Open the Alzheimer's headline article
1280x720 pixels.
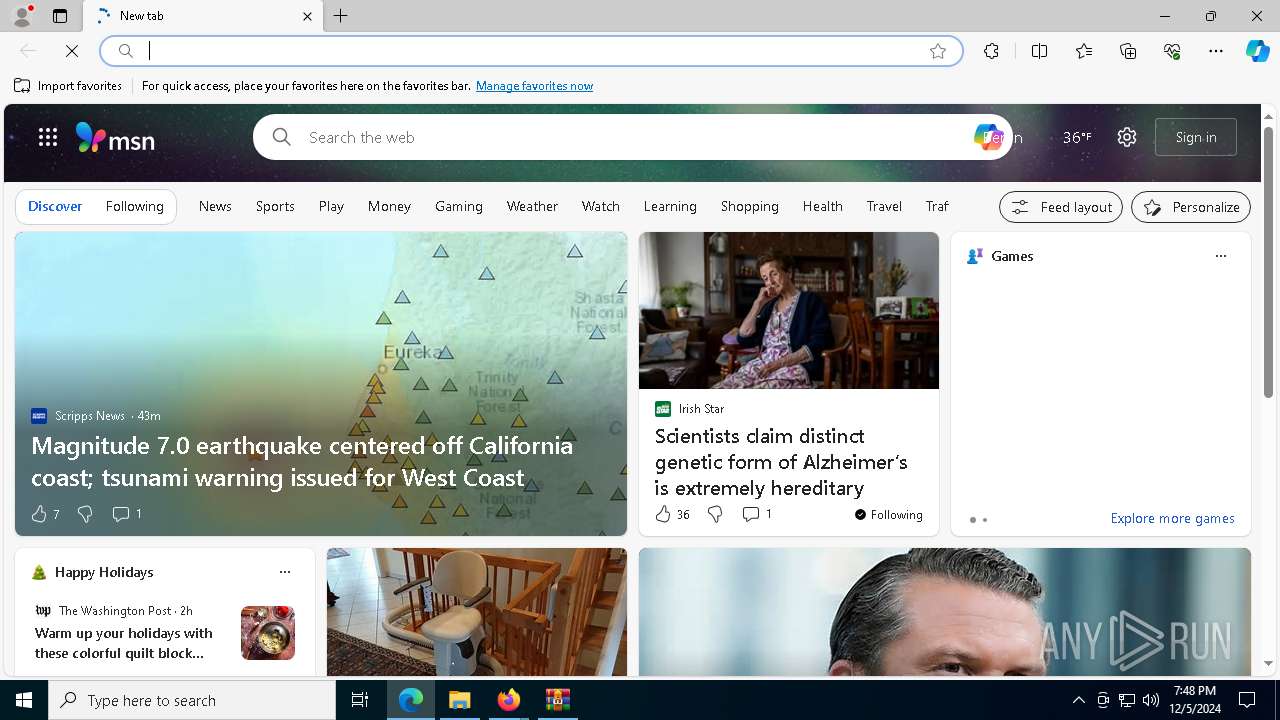click(x=781, y=462)
